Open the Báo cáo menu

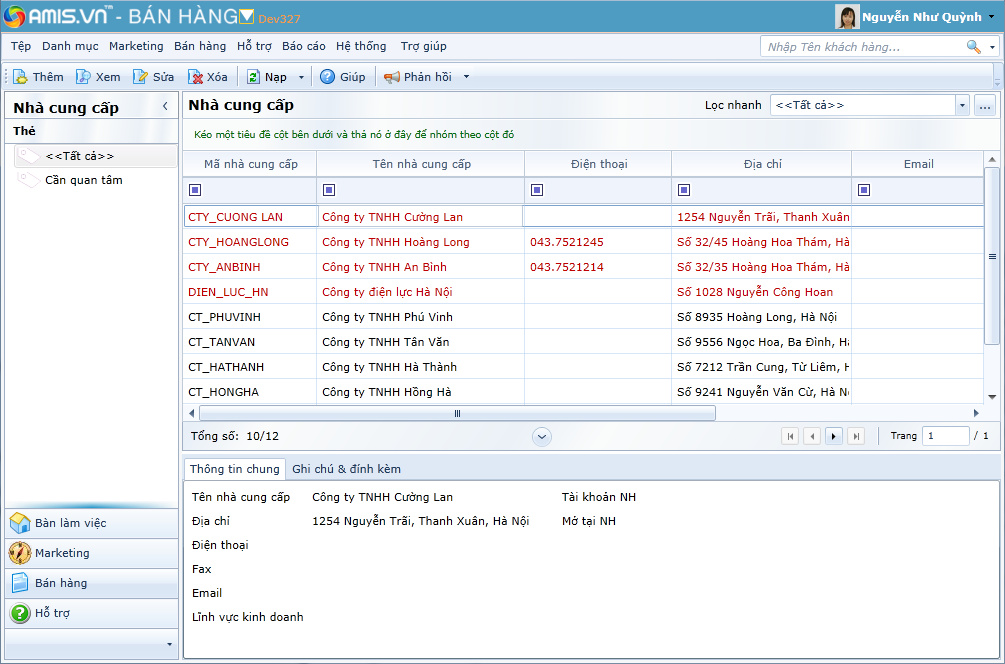coord(303,46)
